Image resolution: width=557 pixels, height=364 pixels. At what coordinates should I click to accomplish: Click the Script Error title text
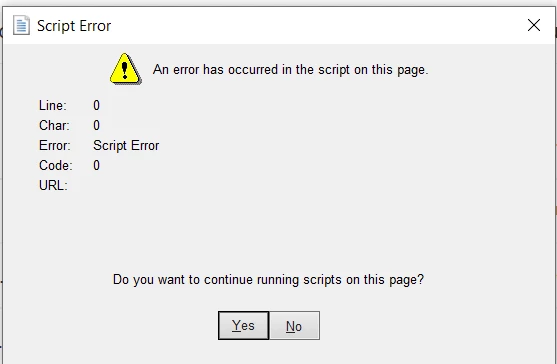[x=74, y=26]
